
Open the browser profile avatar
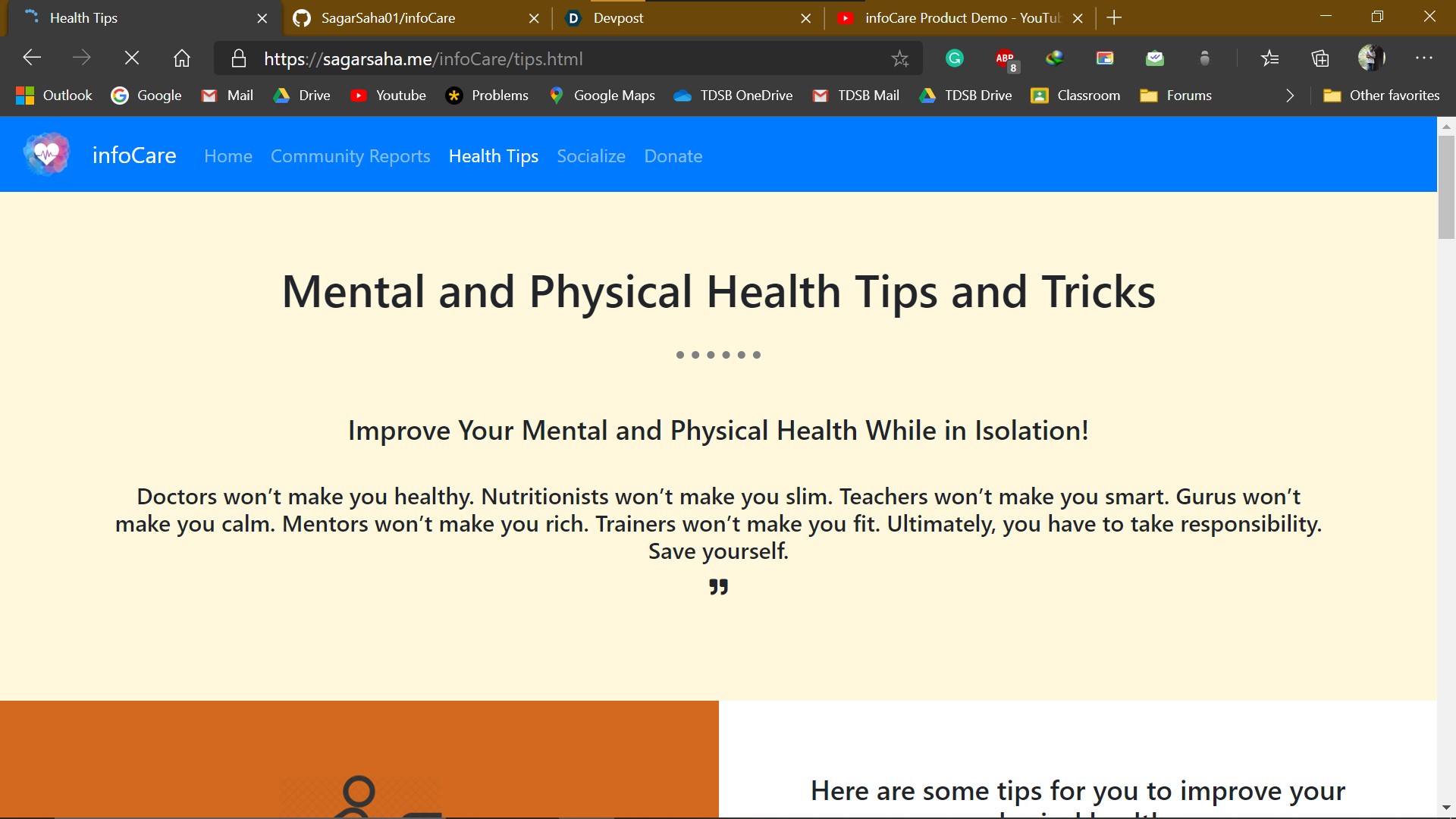click(x=1370, y=58)
